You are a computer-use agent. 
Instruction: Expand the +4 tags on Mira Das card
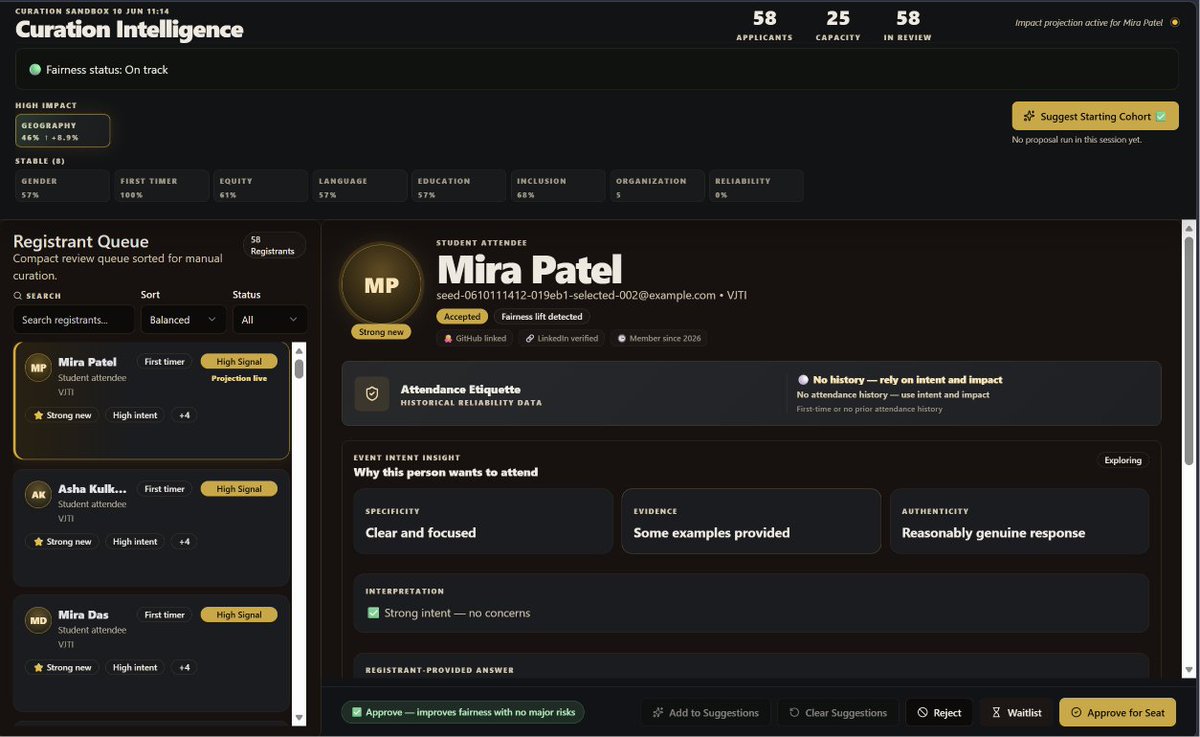(184, 668)
